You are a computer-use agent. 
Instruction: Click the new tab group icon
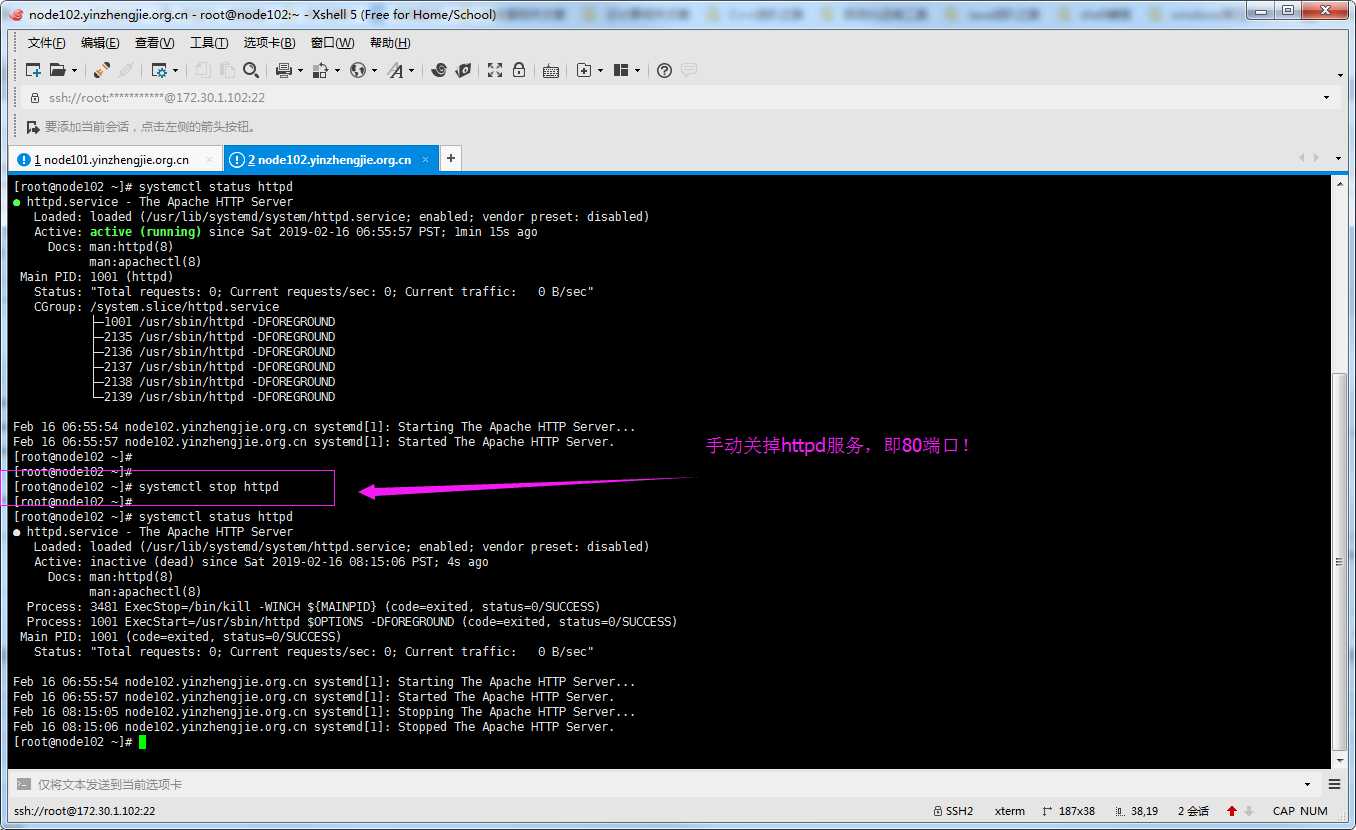click(x=584, y=70)
